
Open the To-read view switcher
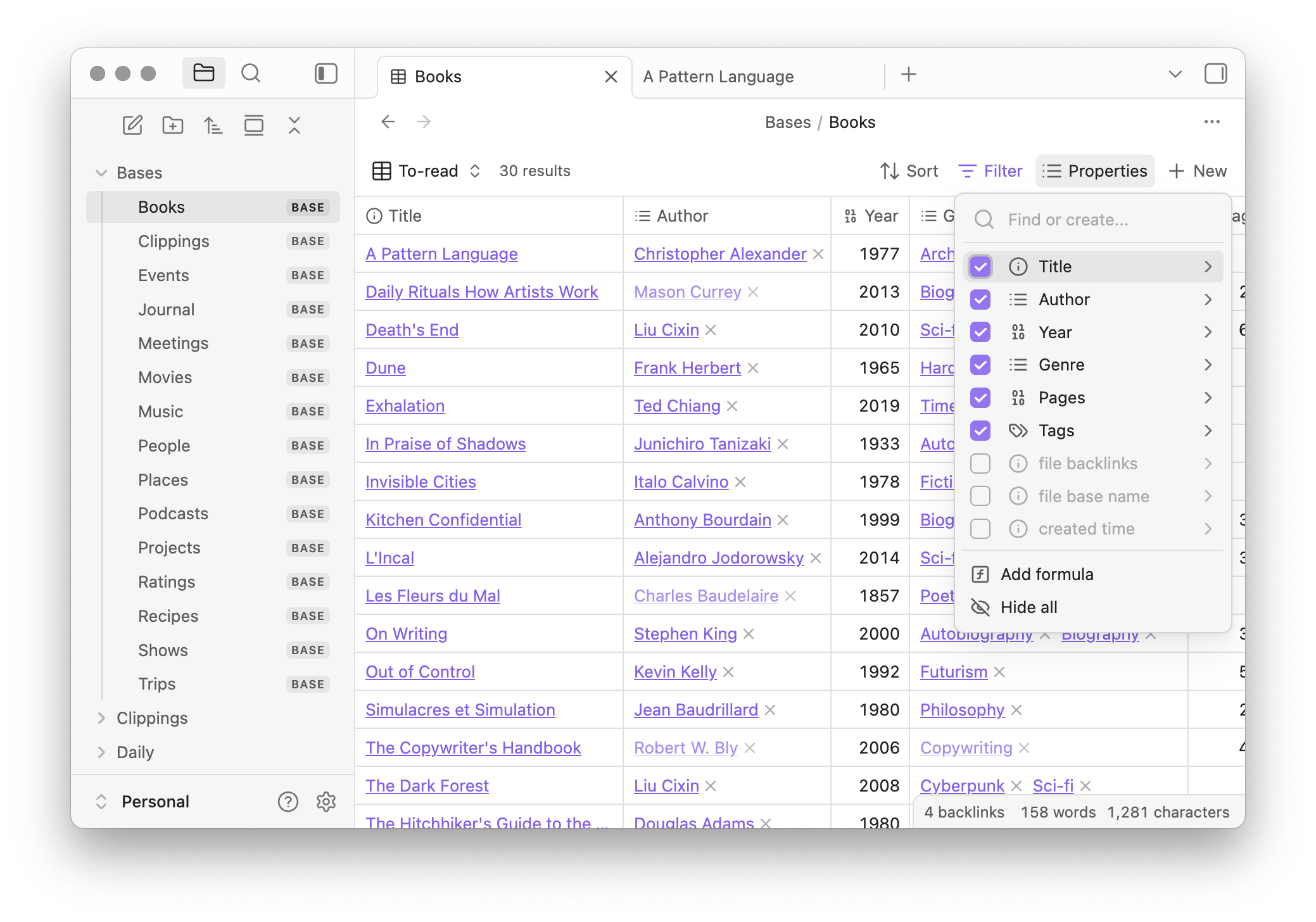point(427,171)
